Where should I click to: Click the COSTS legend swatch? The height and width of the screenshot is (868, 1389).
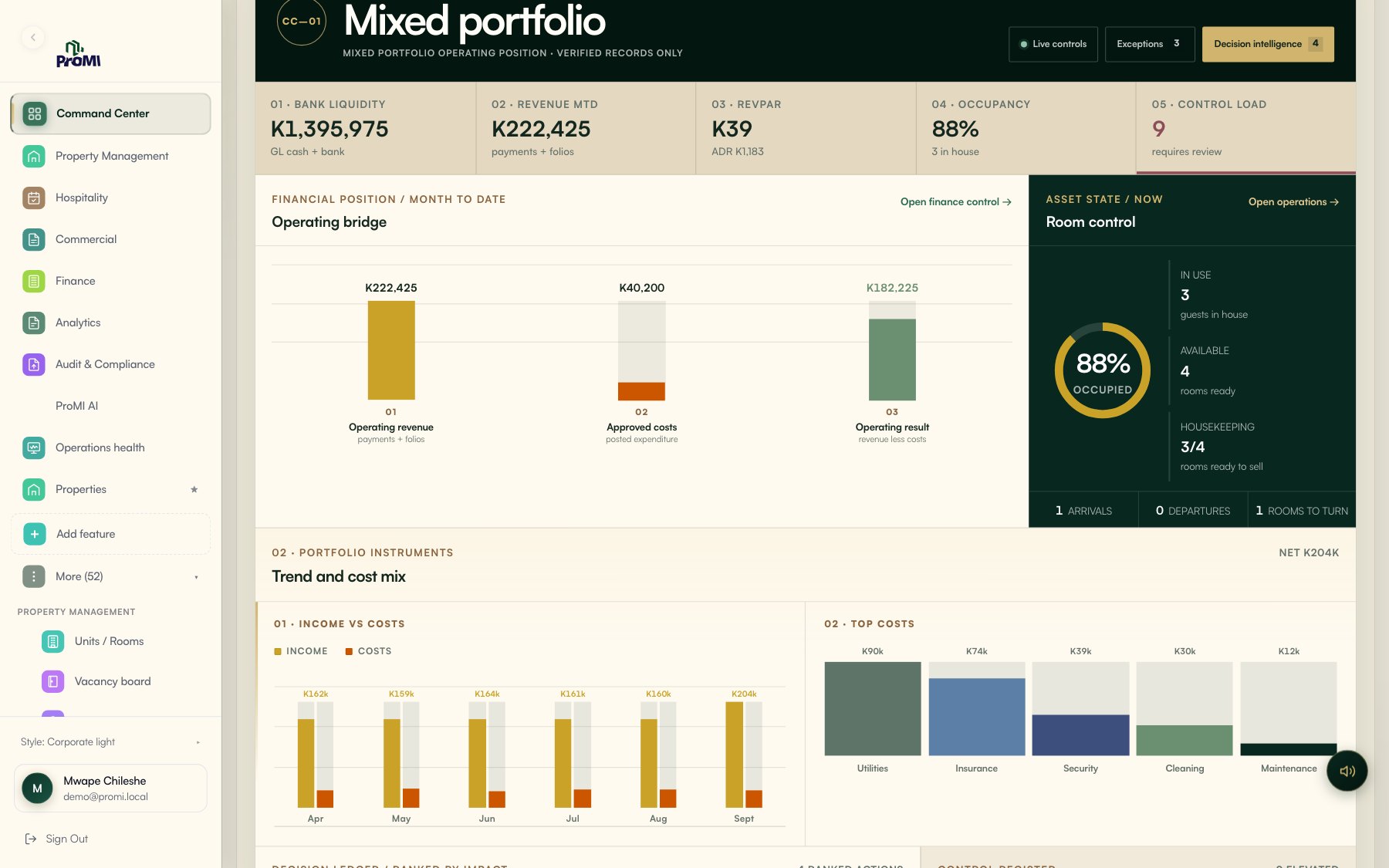click(349, 652)
